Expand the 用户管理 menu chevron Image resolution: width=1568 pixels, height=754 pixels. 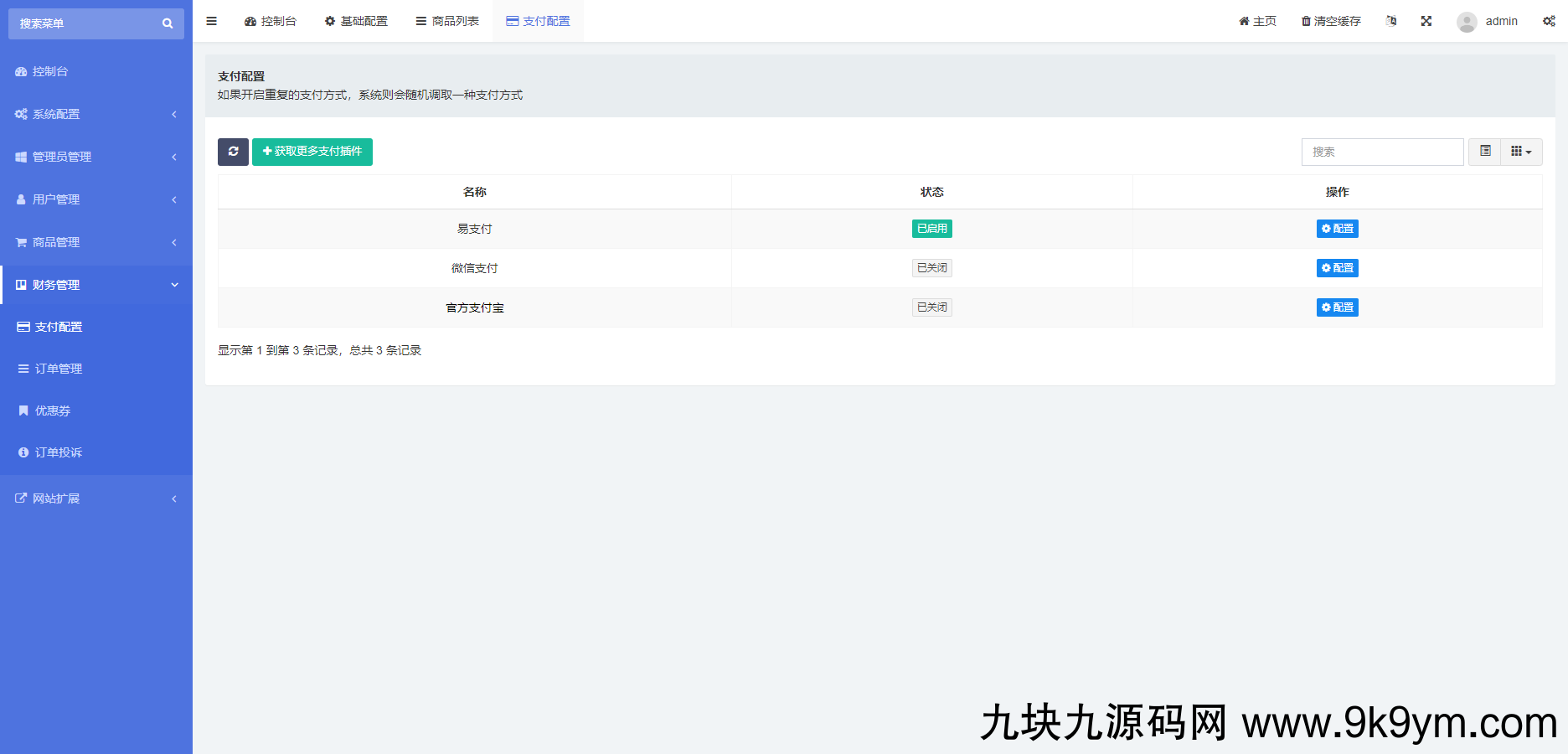[x=174, y=199]
